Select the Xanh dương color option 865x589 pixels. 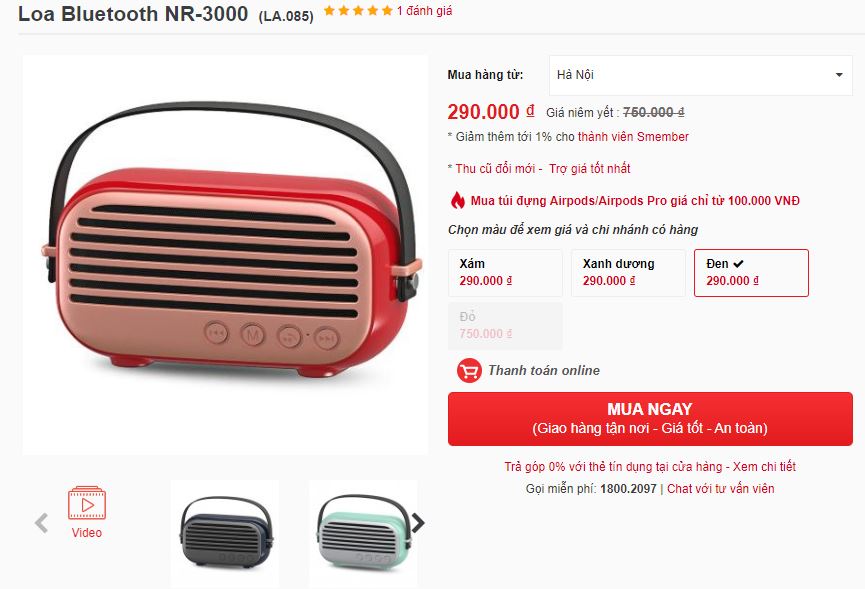click(628, 273)
